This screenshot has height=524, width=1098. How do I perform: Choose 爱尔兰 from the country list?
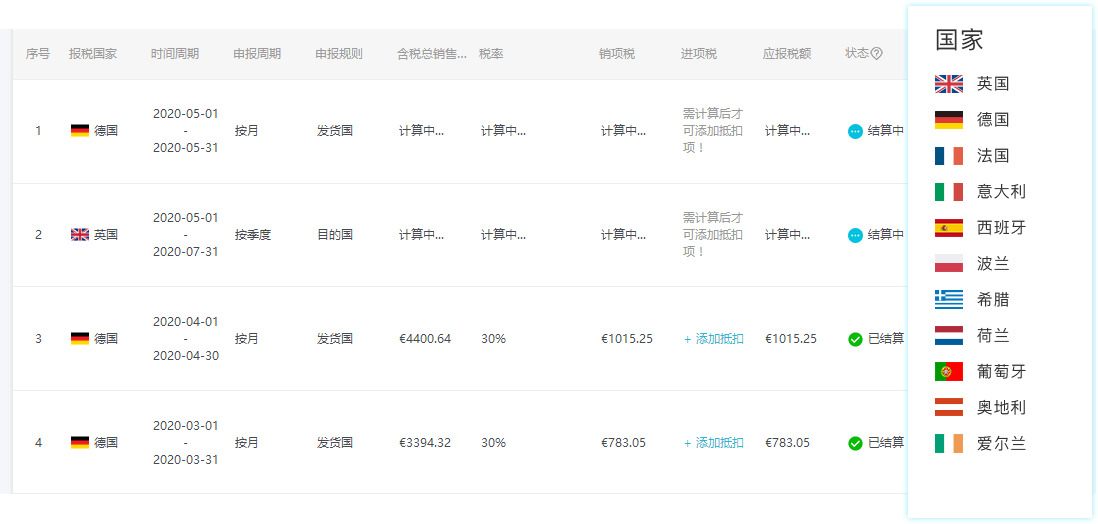pyautogui.click(x=1001, y=443)
